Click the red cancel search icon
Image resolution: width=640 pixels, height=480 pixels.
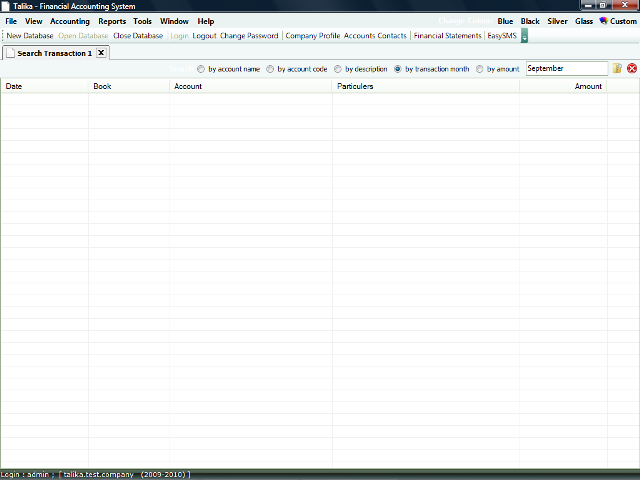coord(631,69)
